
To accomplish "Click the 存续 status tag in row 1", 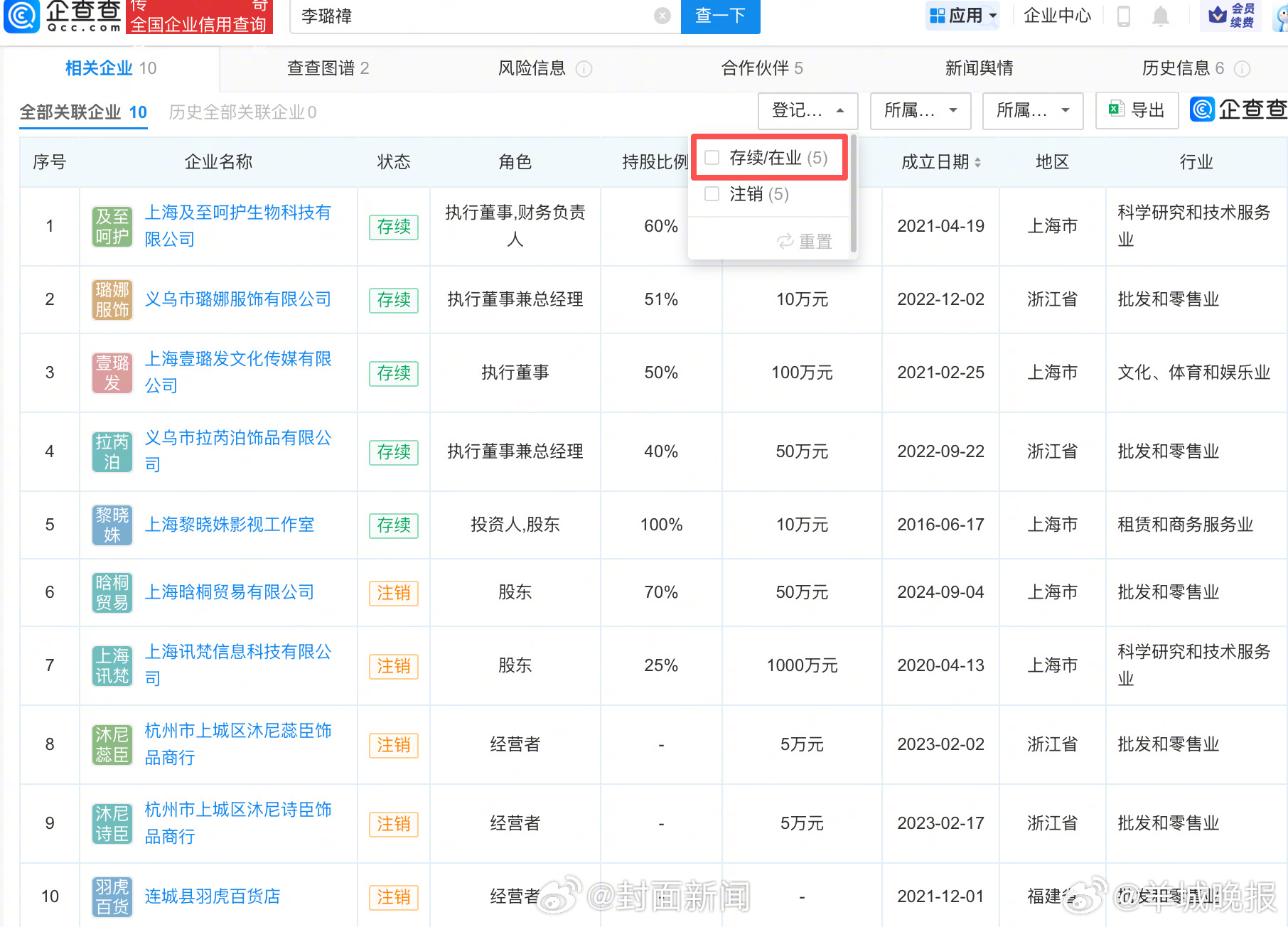I will click(x=394, y=227).
